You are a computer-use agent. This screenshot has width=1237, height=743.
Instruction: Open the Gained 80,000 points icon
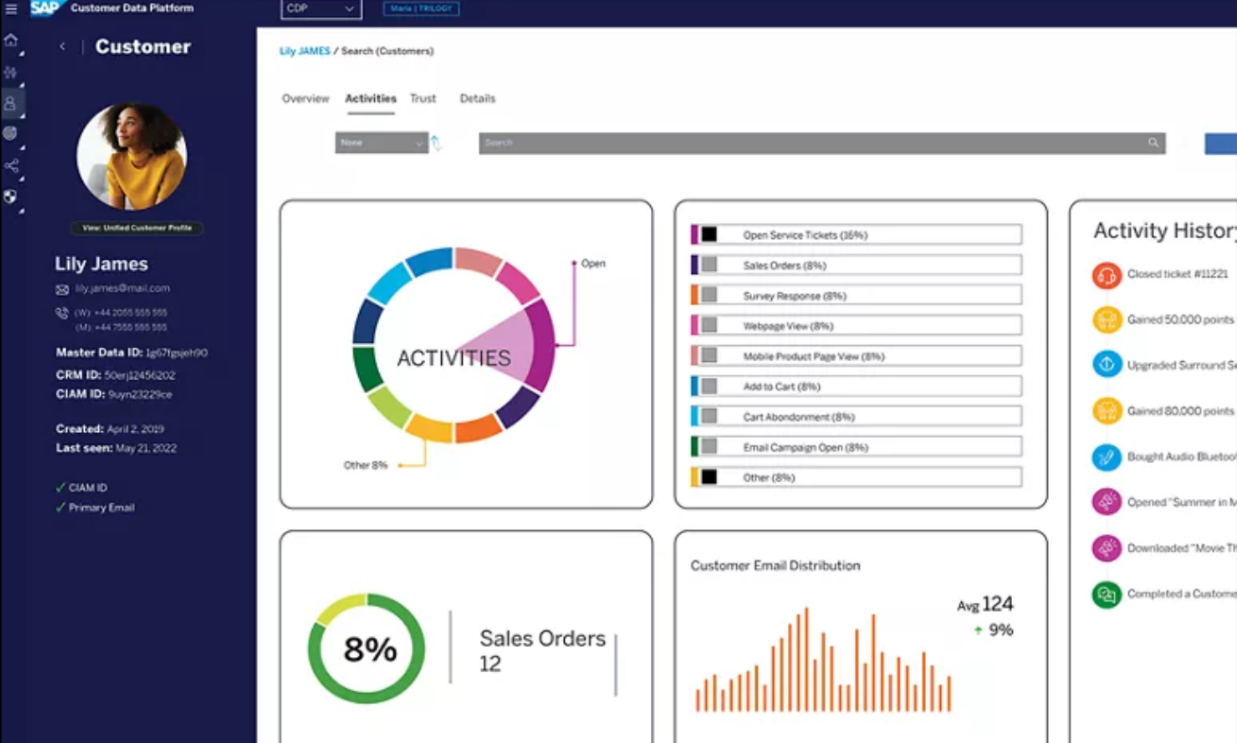coord(1106,411)
